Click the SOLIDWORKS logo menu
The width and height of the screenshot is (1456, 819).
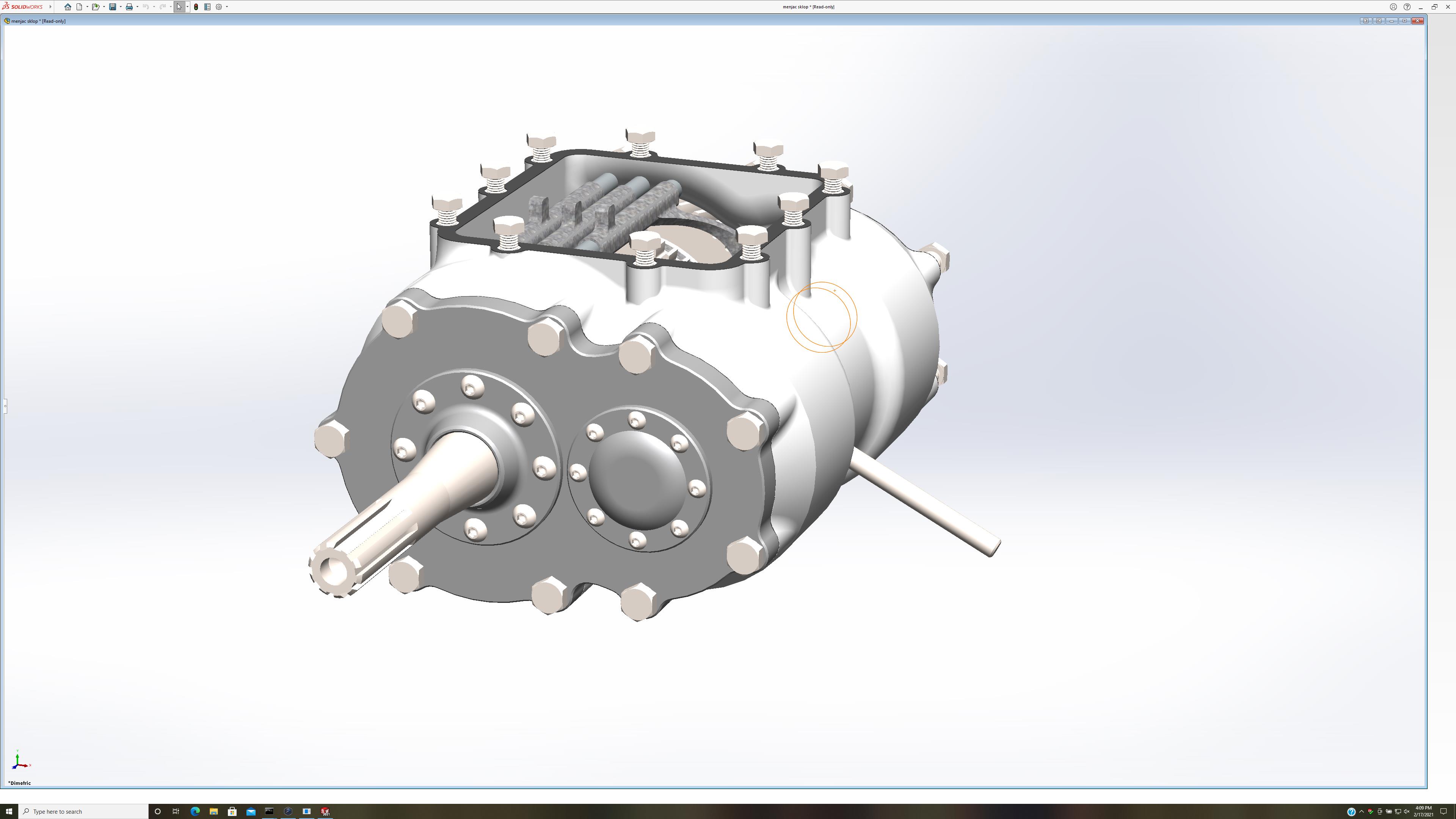23,7
